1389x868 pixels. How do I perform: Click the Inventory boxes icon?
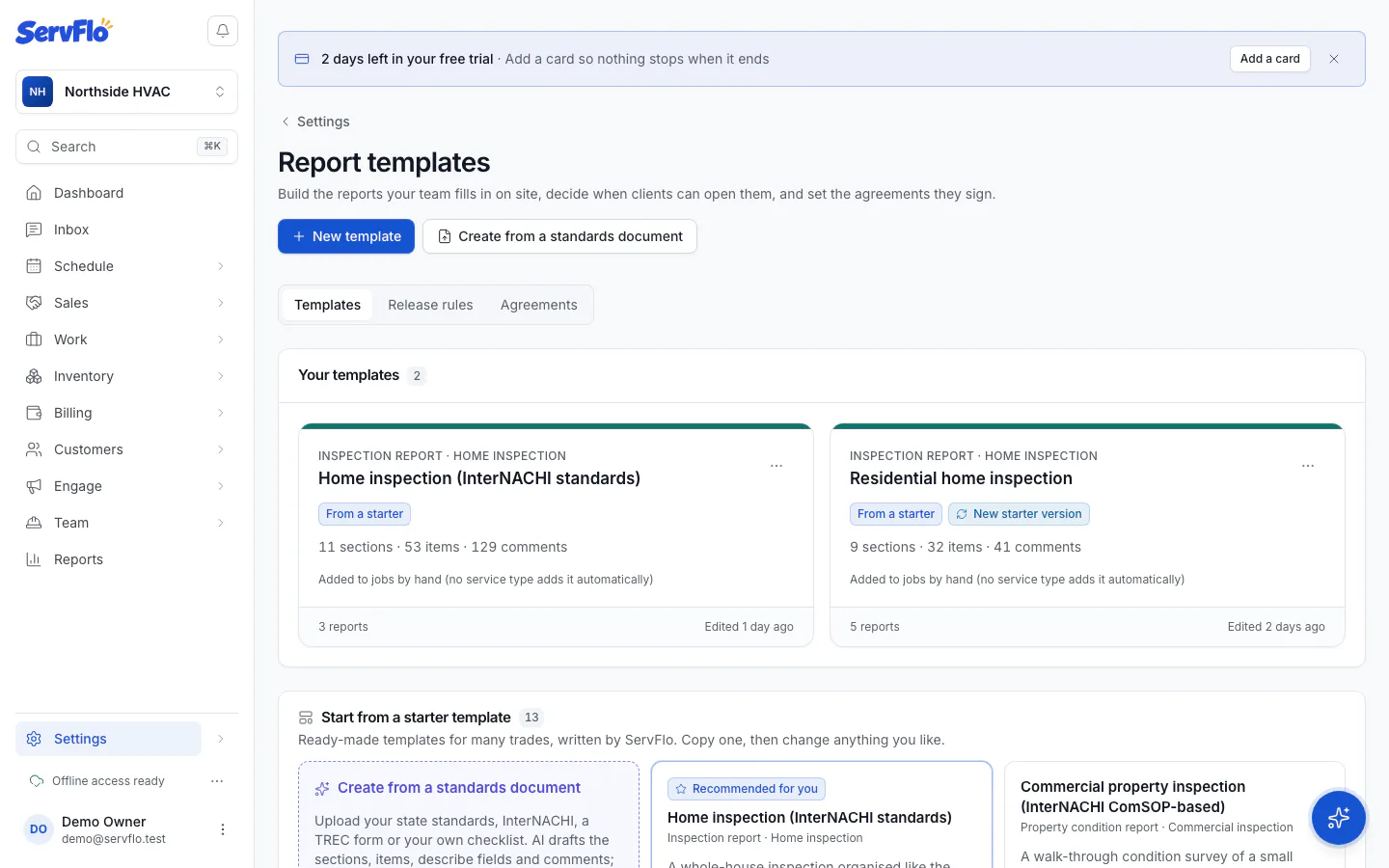pos(34,376)
